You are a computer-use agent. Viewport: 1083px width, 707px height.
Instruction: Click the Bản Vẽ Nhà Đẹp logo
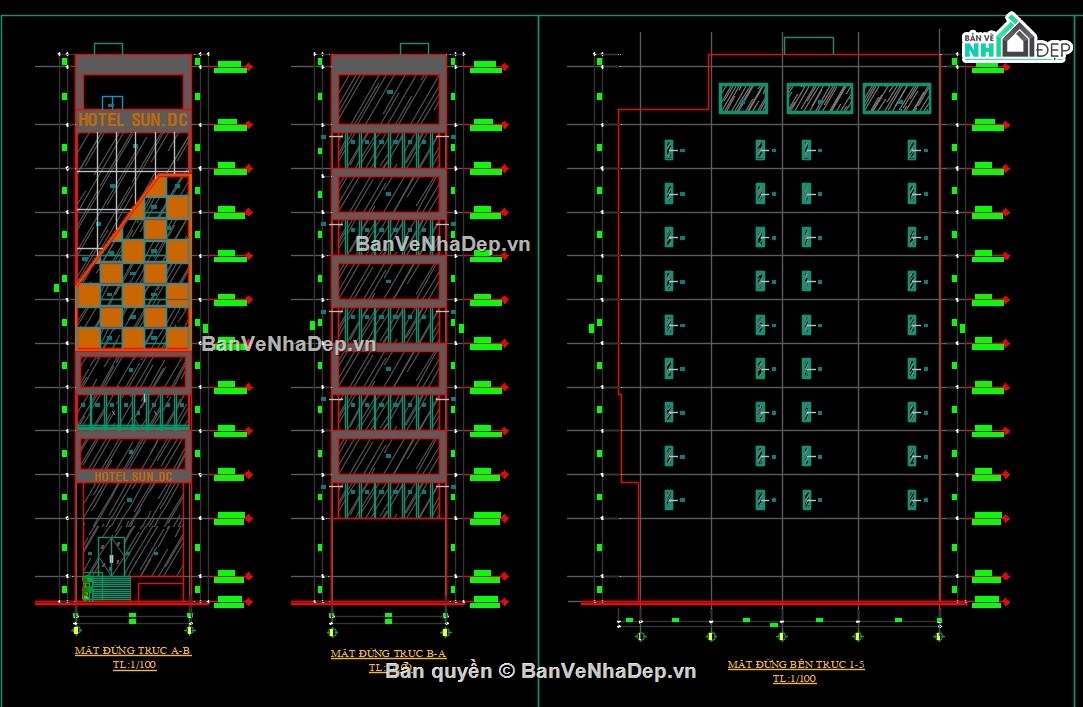click(x=1017, y=38)
